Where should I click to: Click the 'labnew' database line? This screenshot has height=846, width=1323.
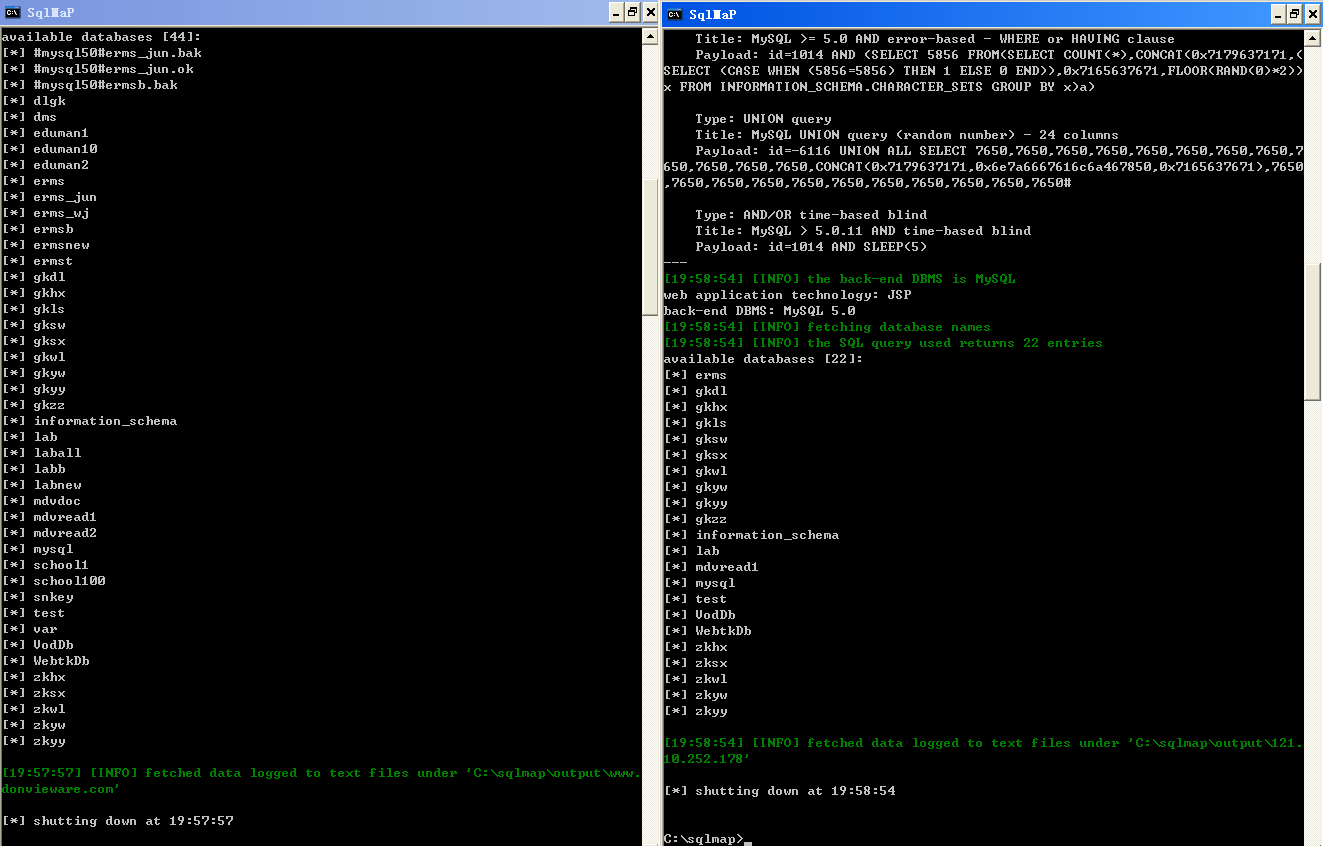tap(57, 485)
